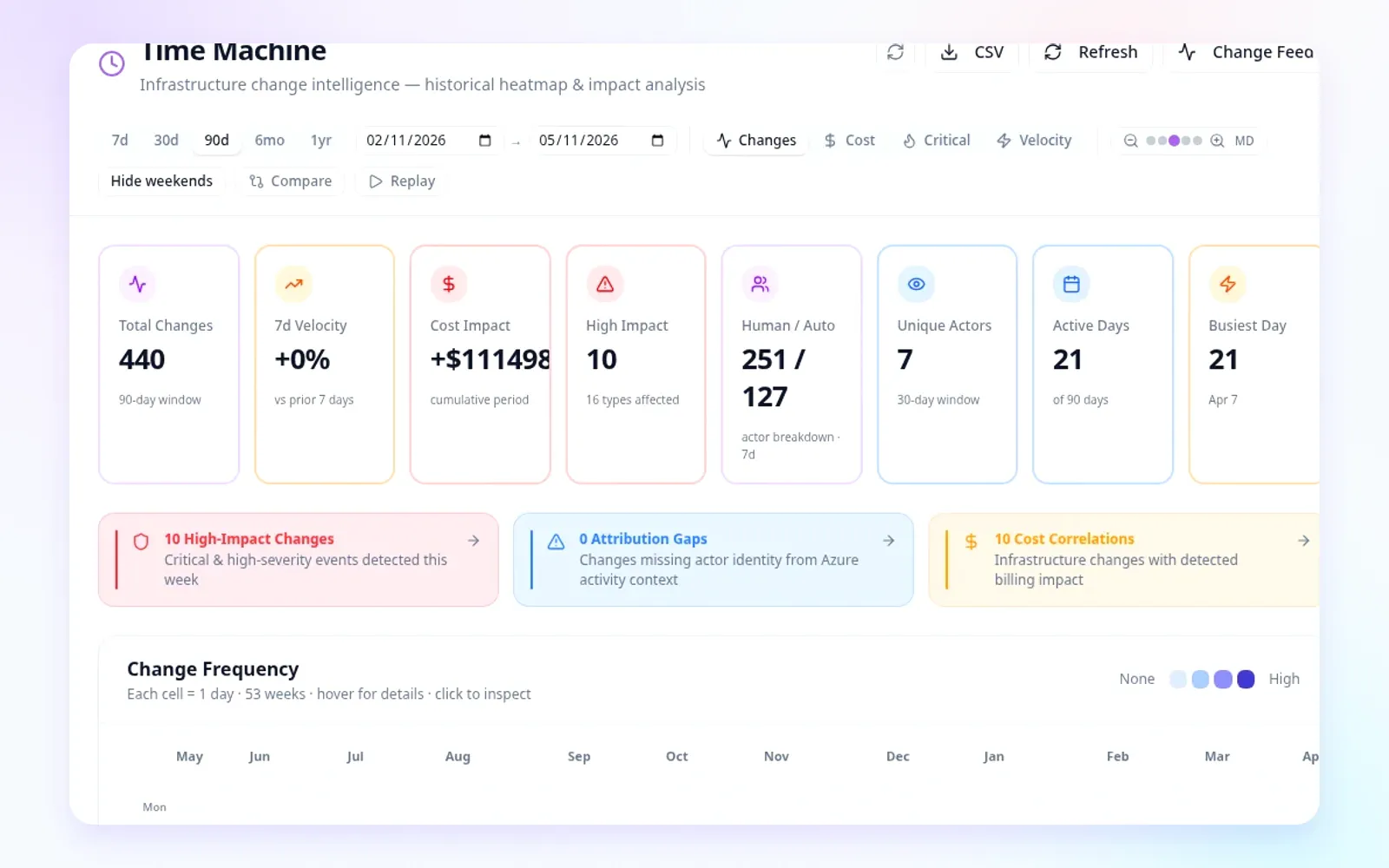The image size is (1389, 868).
Task: Zoom in heatmap with magnifier plus icon
Action: pos(1217,141)
